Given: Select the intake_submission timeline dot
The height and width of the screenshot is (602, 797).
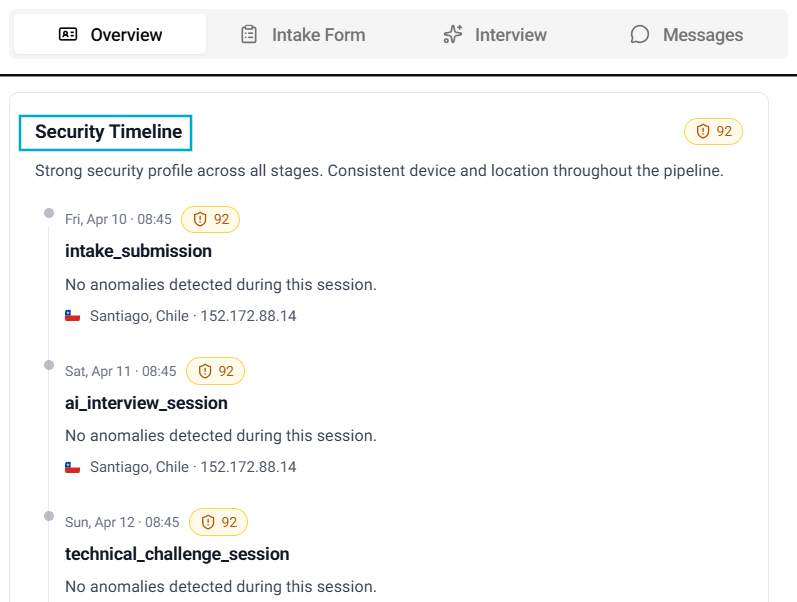Looking at the screenshot, I should coord(49,213).
